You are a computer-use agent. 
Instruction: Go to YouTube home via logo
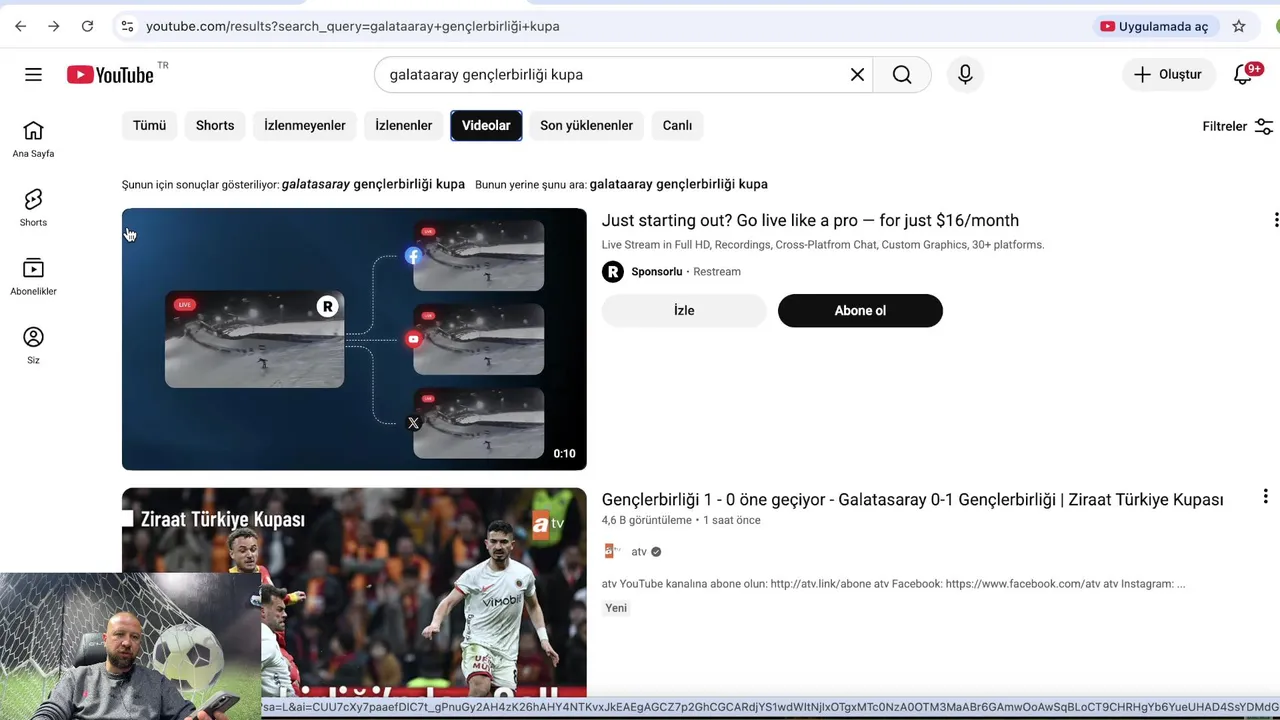click(111, 74)
